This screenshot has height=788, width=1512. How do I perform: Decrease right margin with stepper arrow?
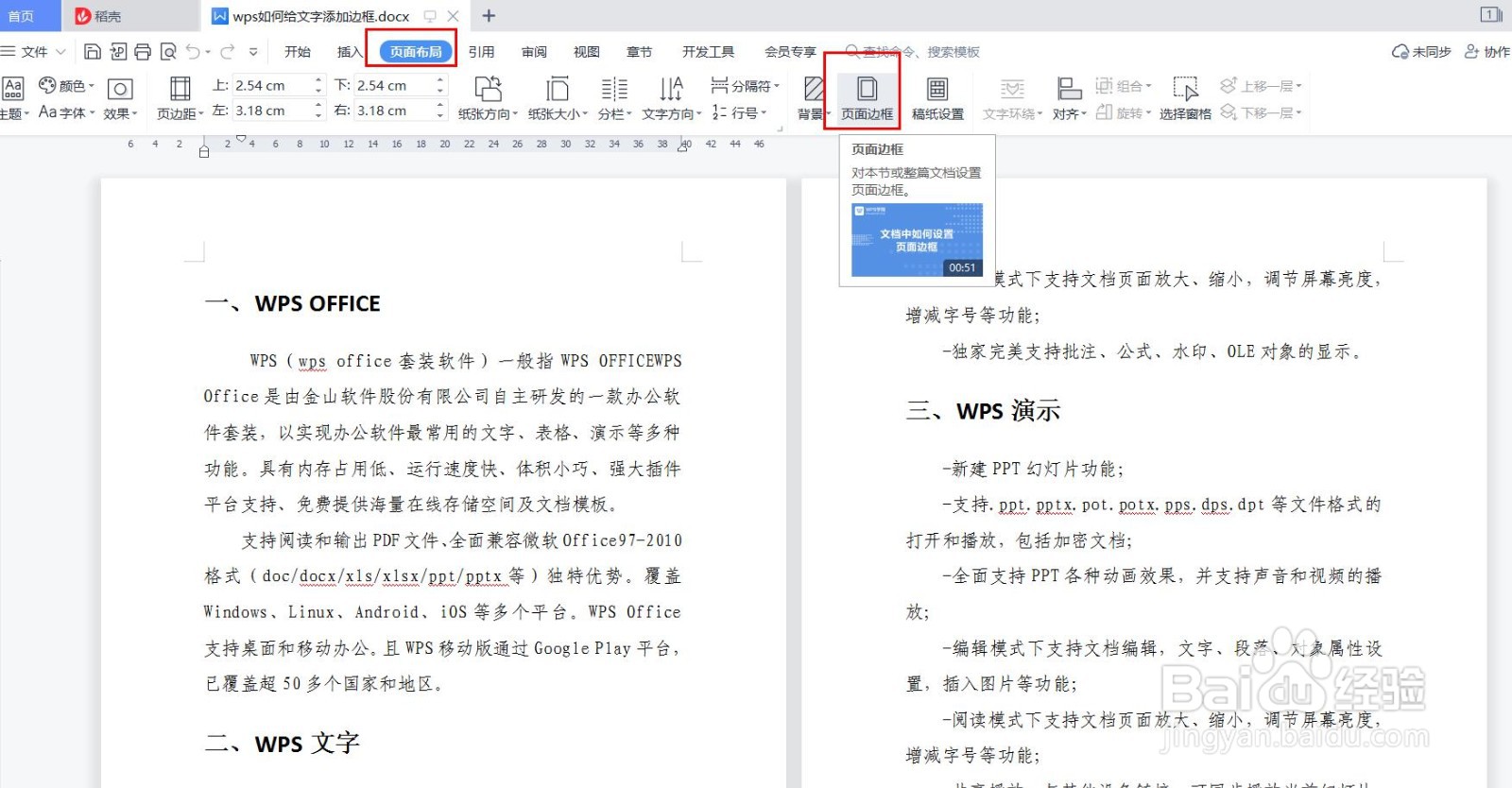click(x=440, y=116)
